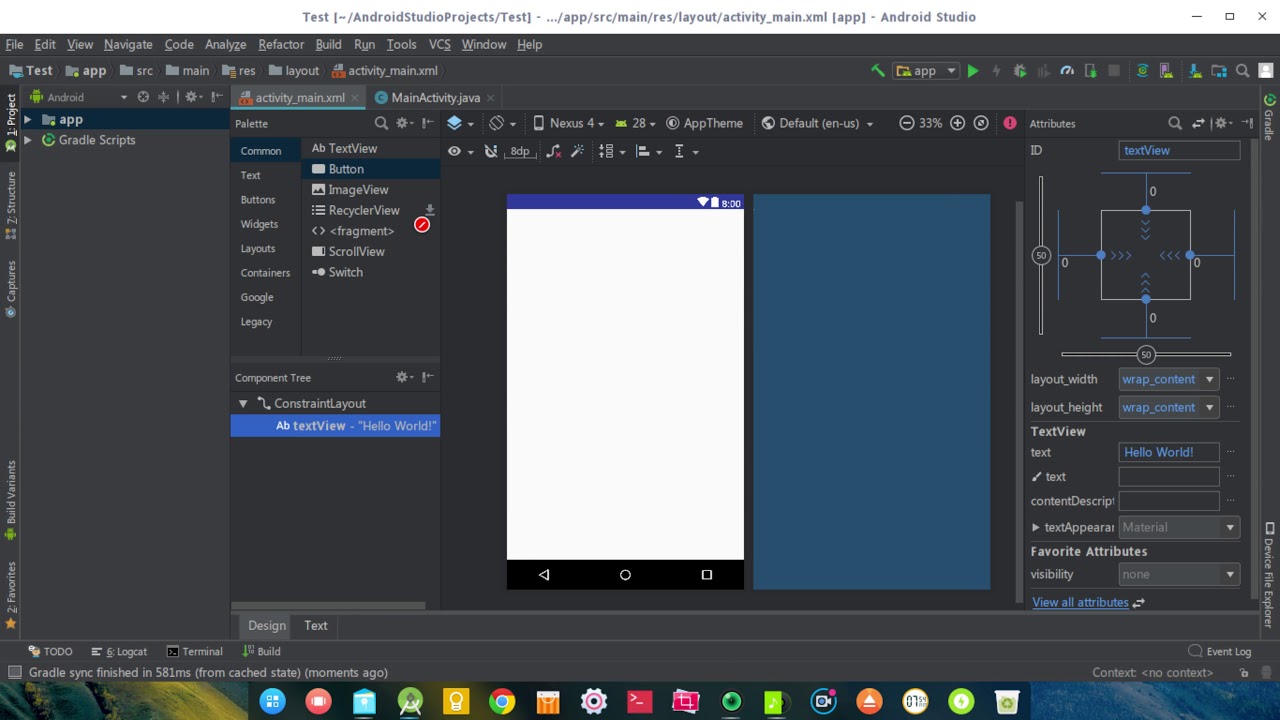Click the Infer Constraints magic wand icon

(x=579, y=151)
